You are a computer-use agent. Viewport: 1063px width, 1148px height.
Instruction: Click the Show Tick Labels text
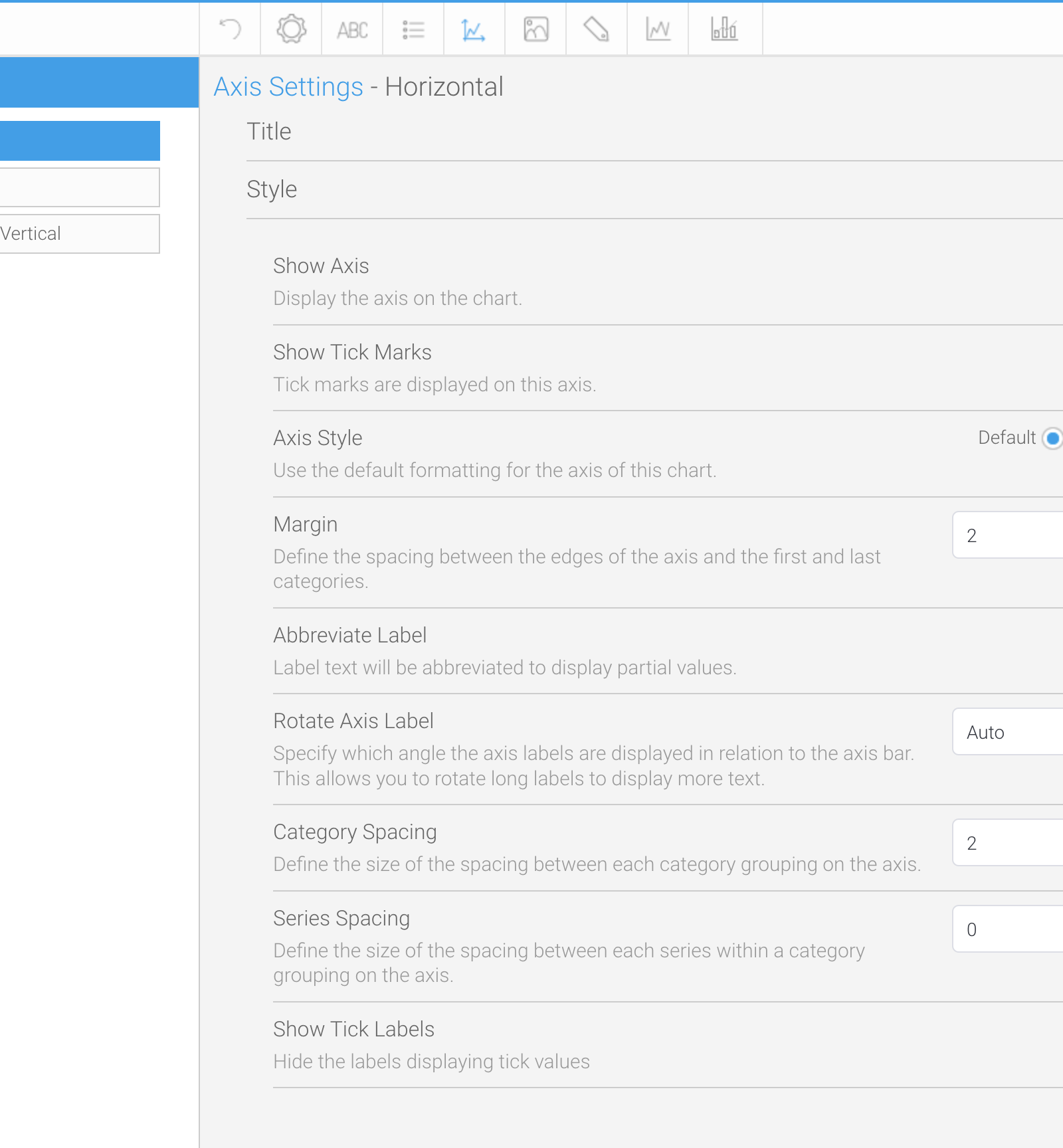point(353,1029)
